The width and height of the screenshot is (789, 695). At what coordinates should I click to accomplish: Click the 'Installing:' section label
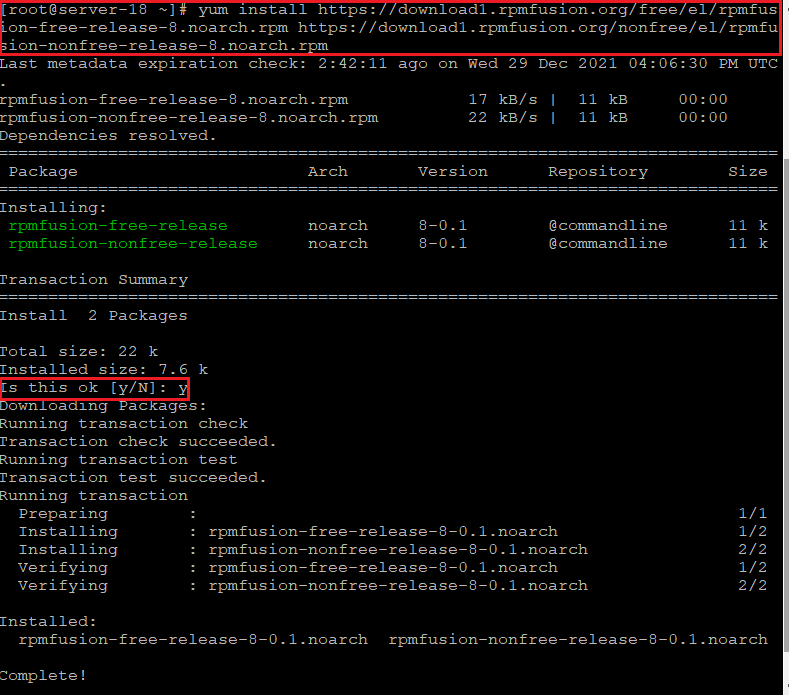tap(53, 208)
